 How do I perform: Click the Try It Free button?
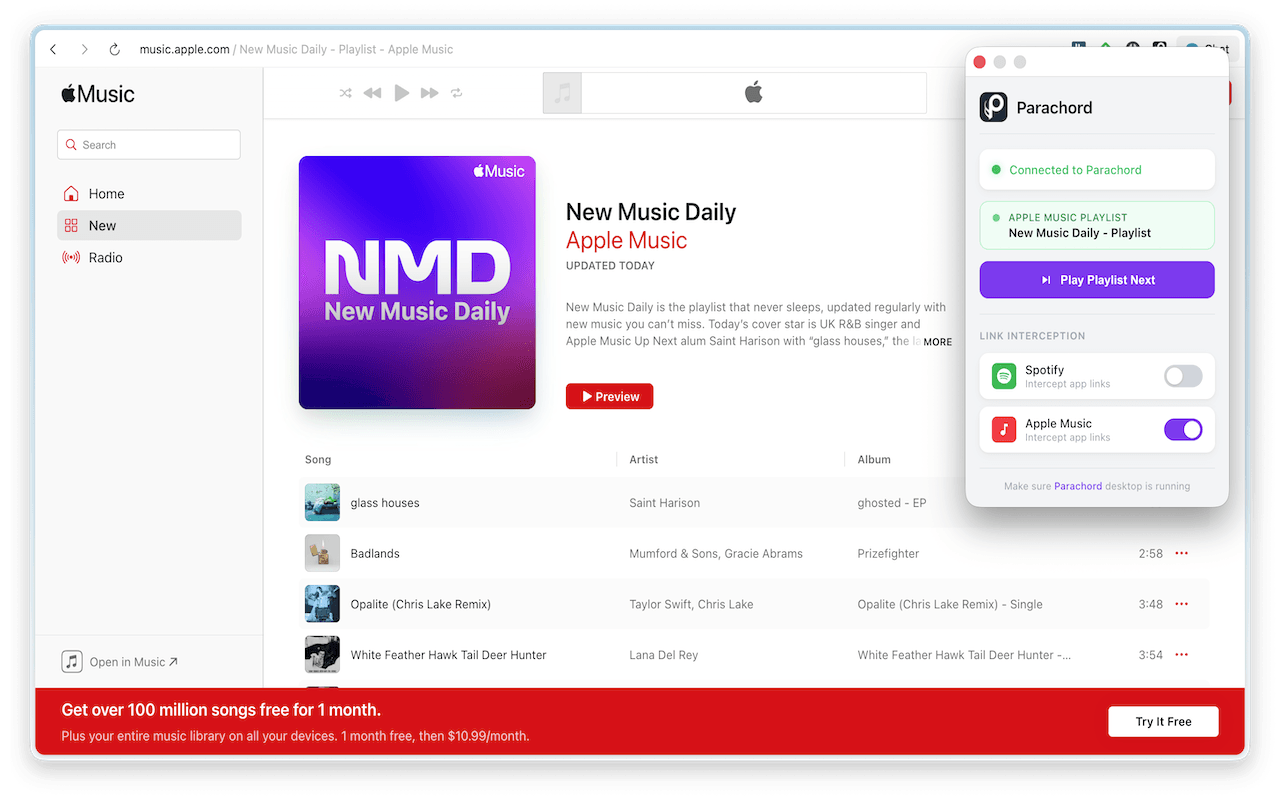coord(1163,721)
